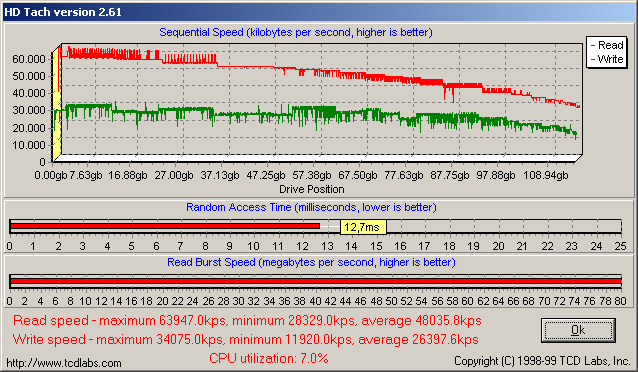This screenshot has height=372, width=638.
Task: Click the 57.38gb x-axis label
Action: click(312, 175)
